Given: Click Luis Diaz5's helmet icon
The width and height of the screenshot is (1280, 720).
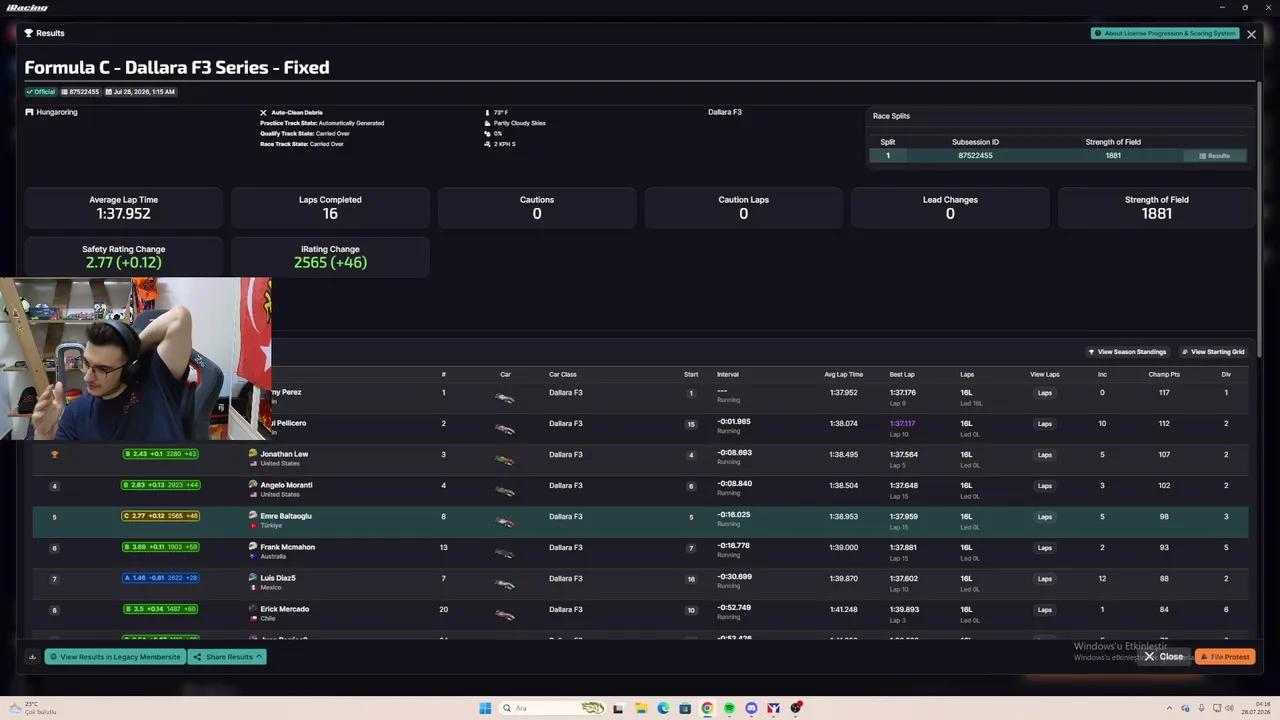Looking at the screenshot, I should (x=253, y=578).
